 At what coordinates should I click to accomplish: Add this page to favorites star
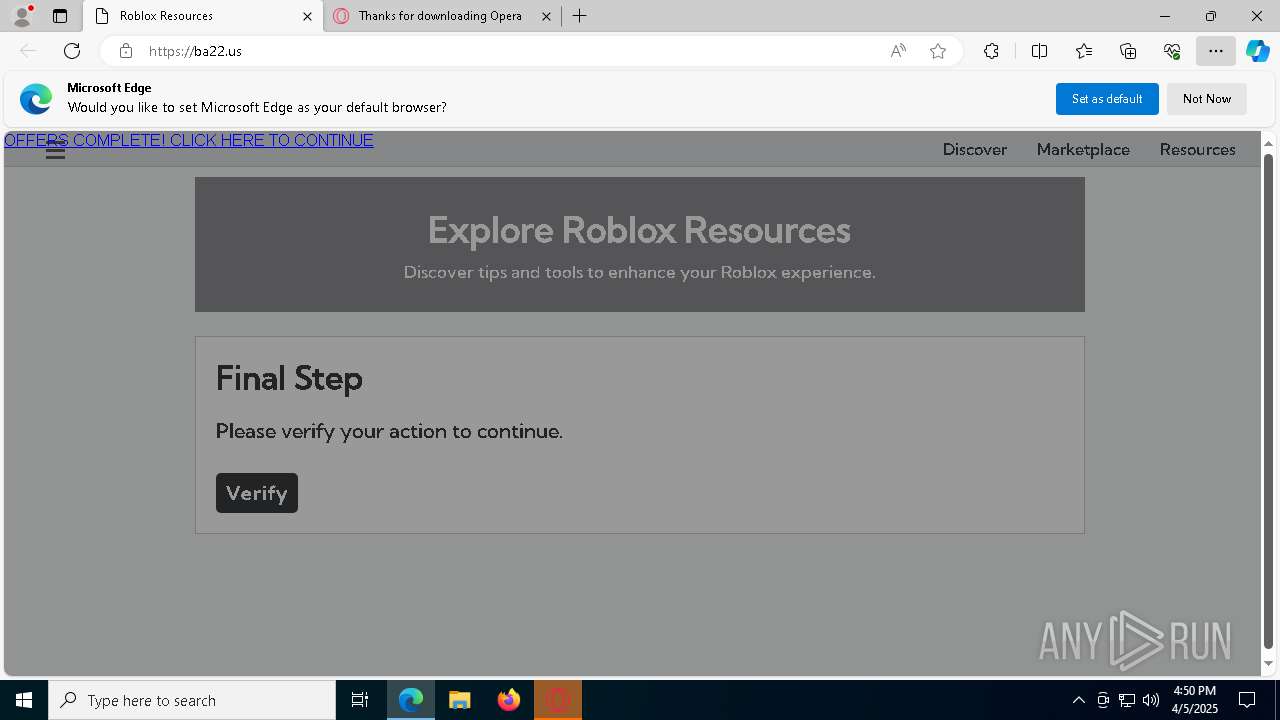[x=938, y=51]
